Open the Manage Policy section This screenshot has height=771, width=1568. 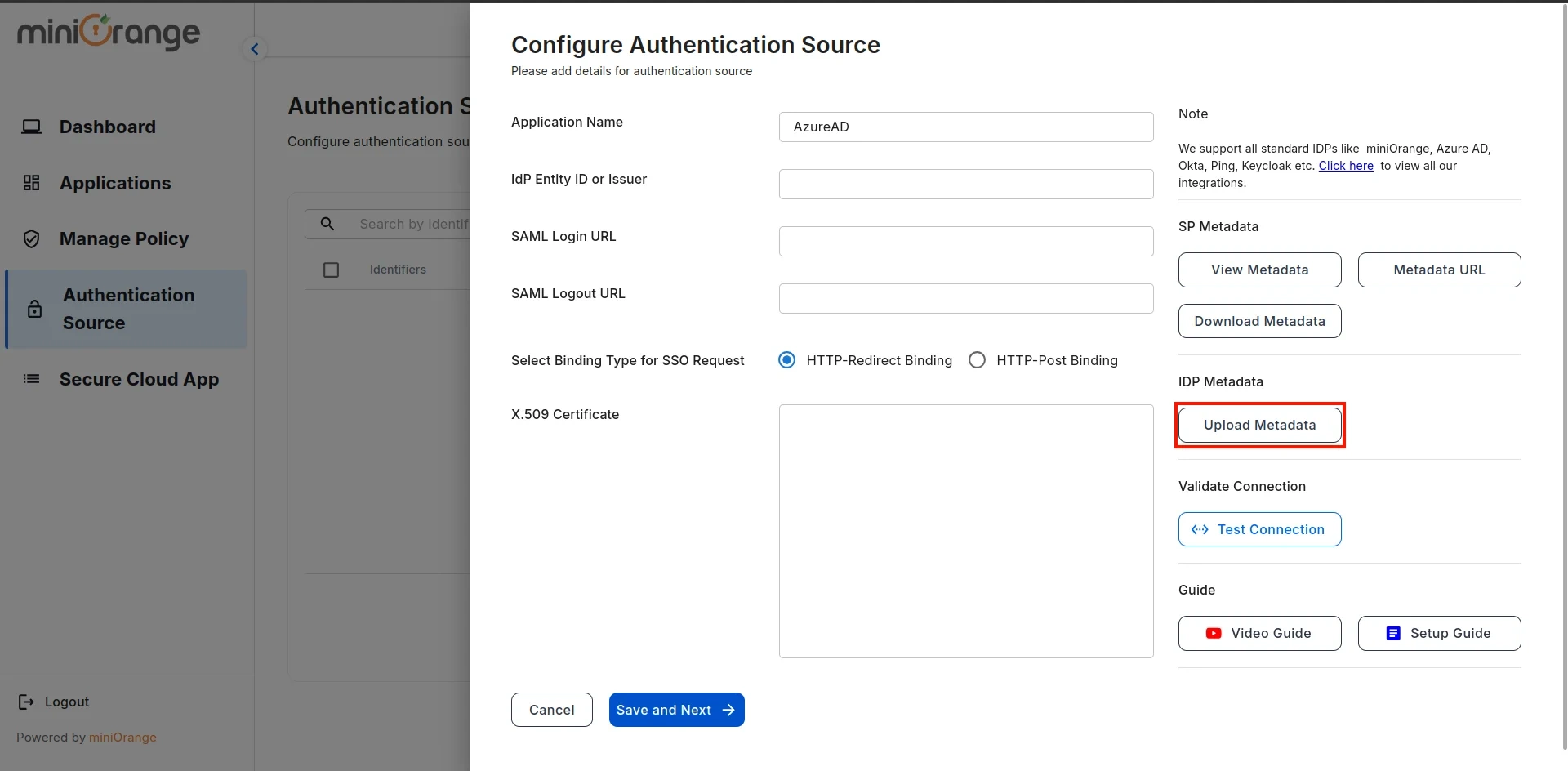[124, 238]
